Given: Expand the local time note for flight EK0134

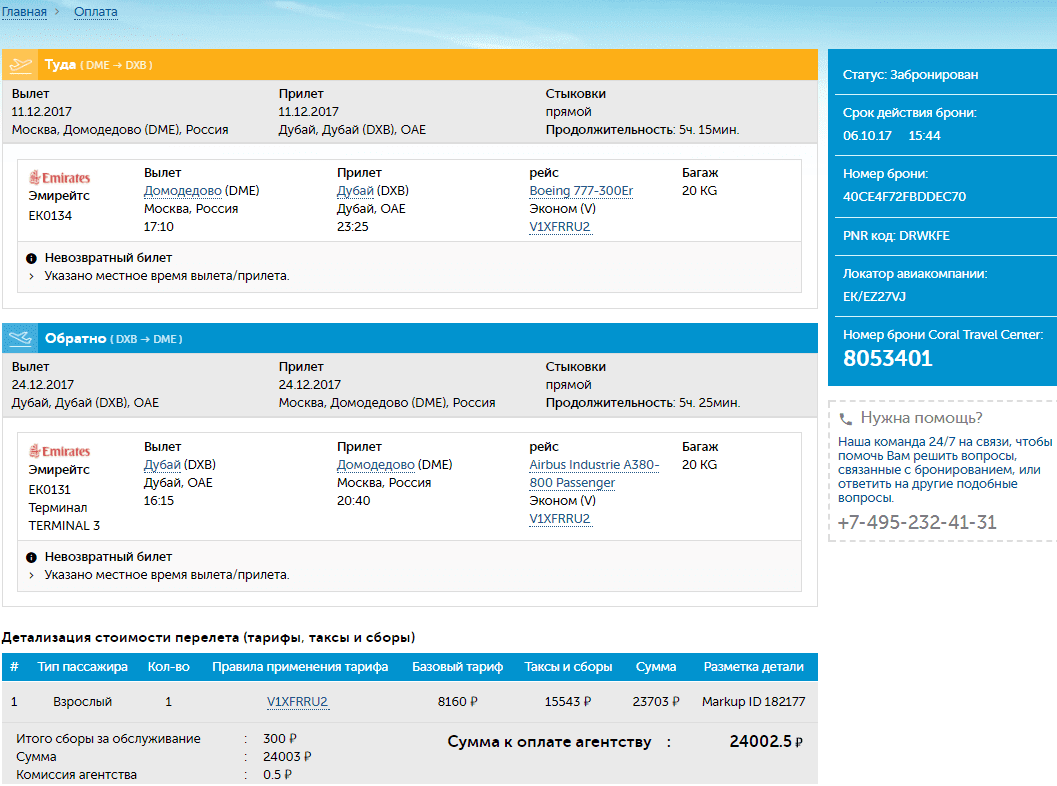Looking at the screenshot, I should click(x=31, y=276).
